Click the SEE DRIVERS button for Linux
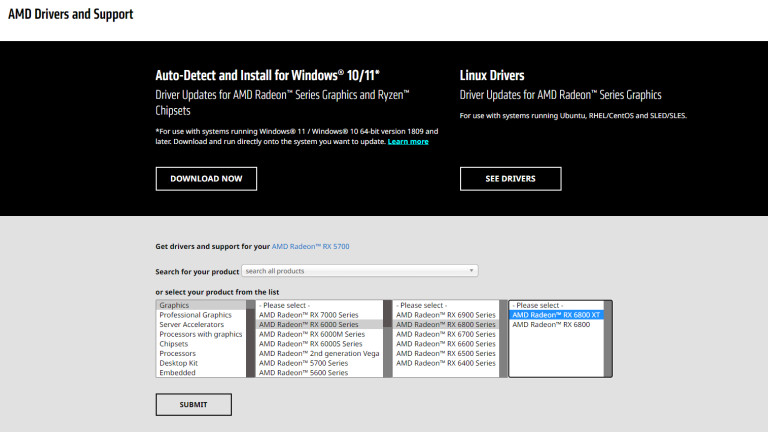 tap(510, 179)
